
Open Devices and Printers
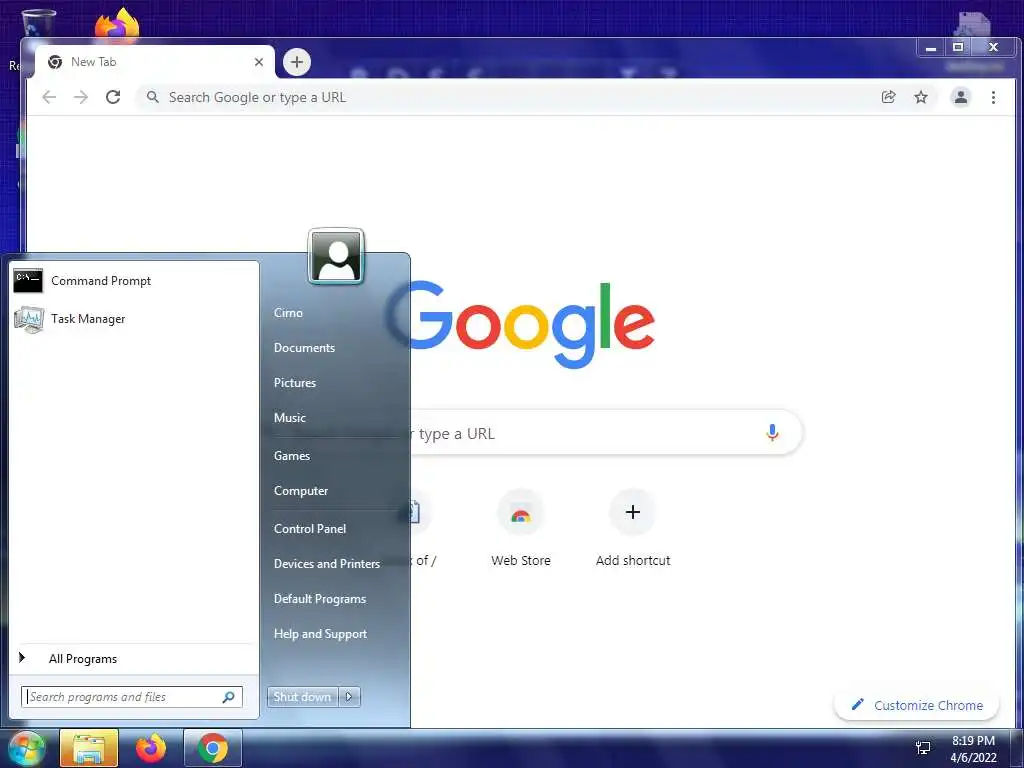click(x=327, y=564)
